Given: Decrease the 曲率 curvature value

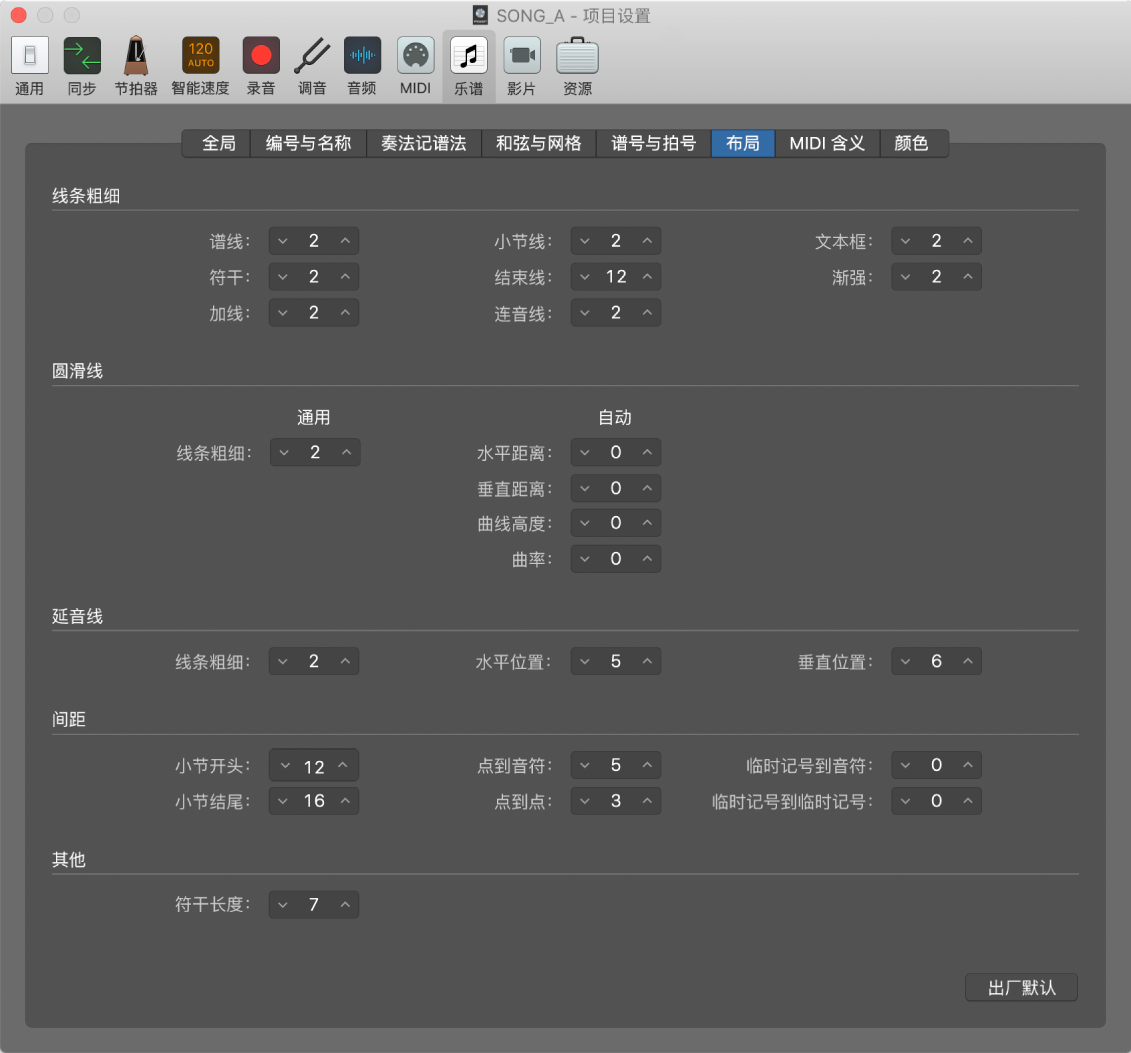Looking at the screenshot, I should (585, 559).
